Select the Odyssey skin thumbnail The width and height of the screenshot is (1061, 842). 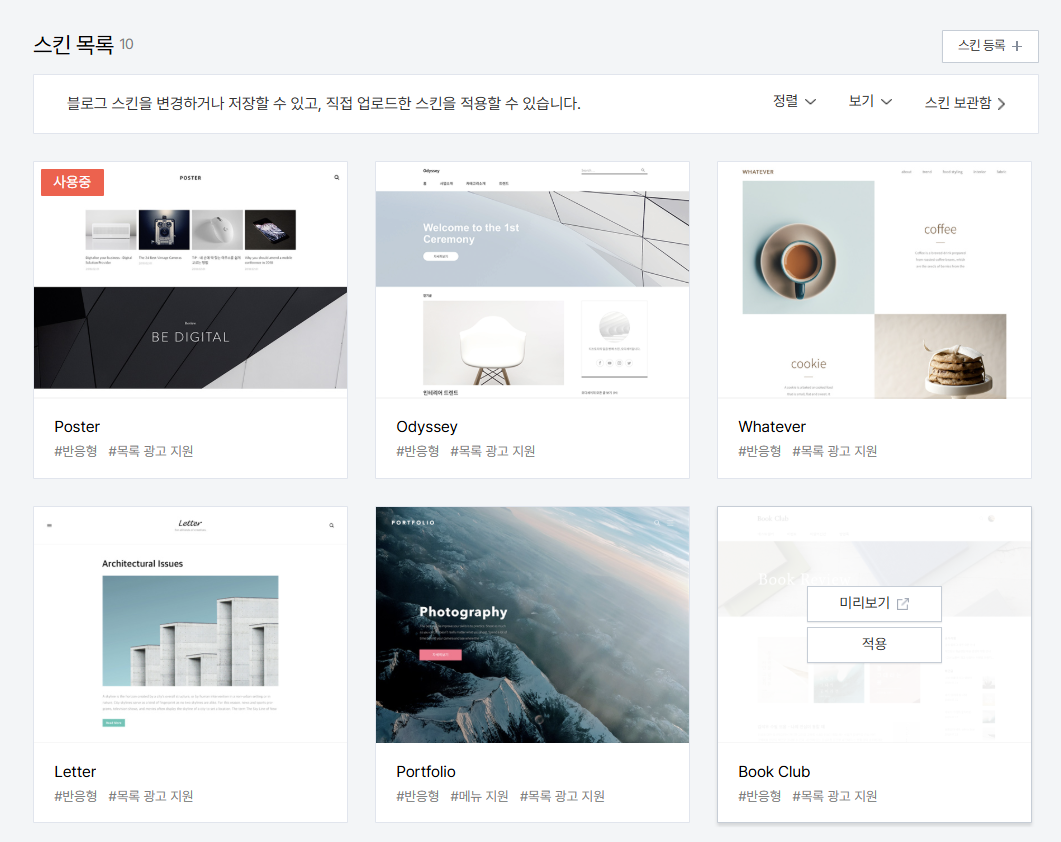(533, 280)
